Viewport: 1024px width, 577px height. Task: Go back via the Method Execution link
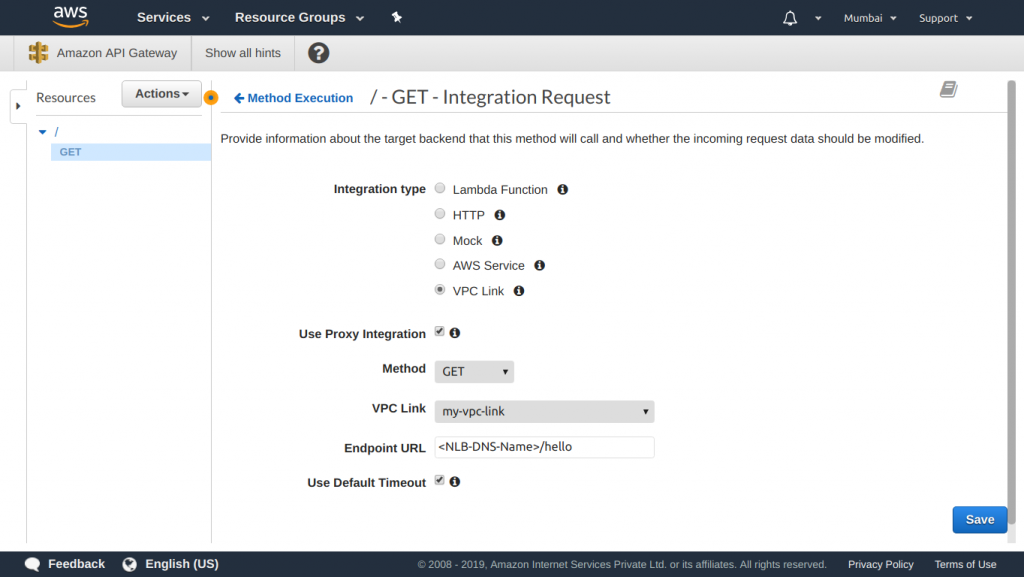pyautogui.click(x=293, y=97)
